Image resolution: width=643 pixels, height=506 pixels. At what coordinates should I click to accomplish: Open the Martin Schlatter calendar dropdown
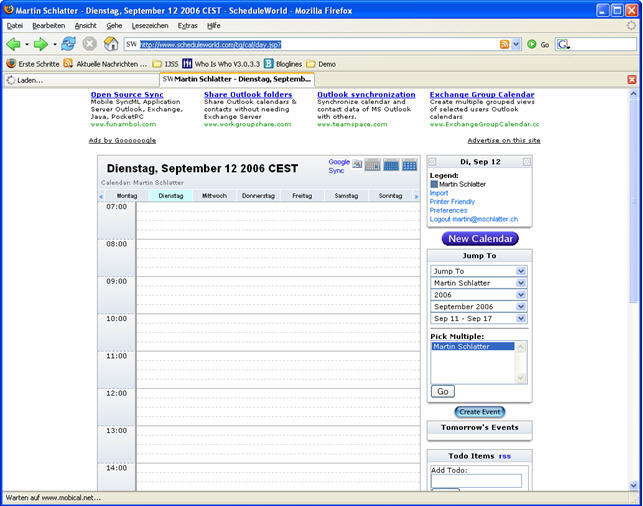[479, 283]
